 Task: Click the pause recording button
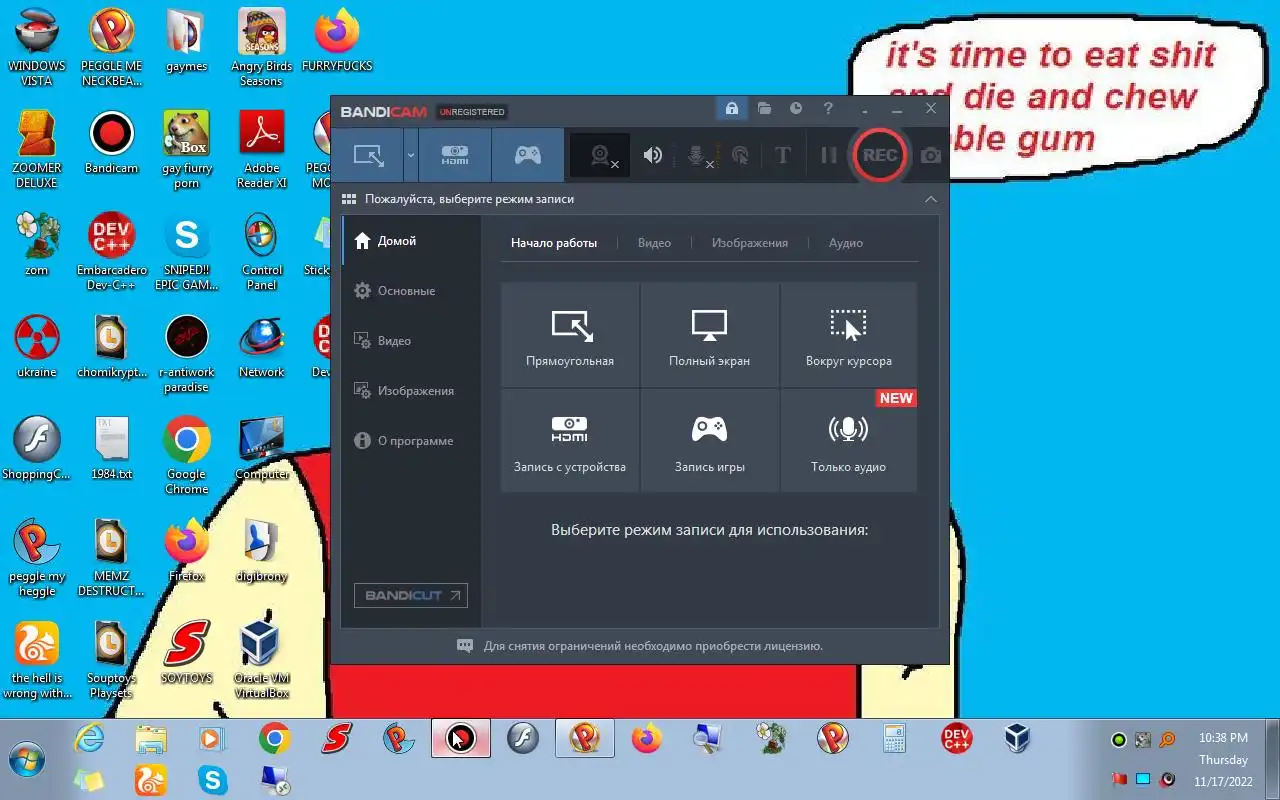coord(828,155)
